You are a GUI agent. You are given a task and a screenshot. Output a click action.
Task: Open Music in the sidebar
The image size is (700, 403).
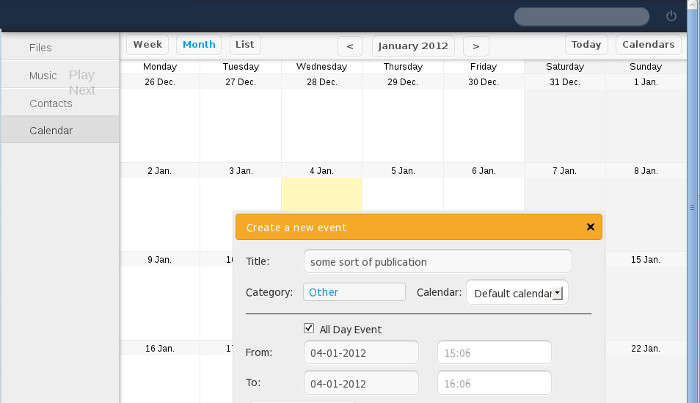43,75
